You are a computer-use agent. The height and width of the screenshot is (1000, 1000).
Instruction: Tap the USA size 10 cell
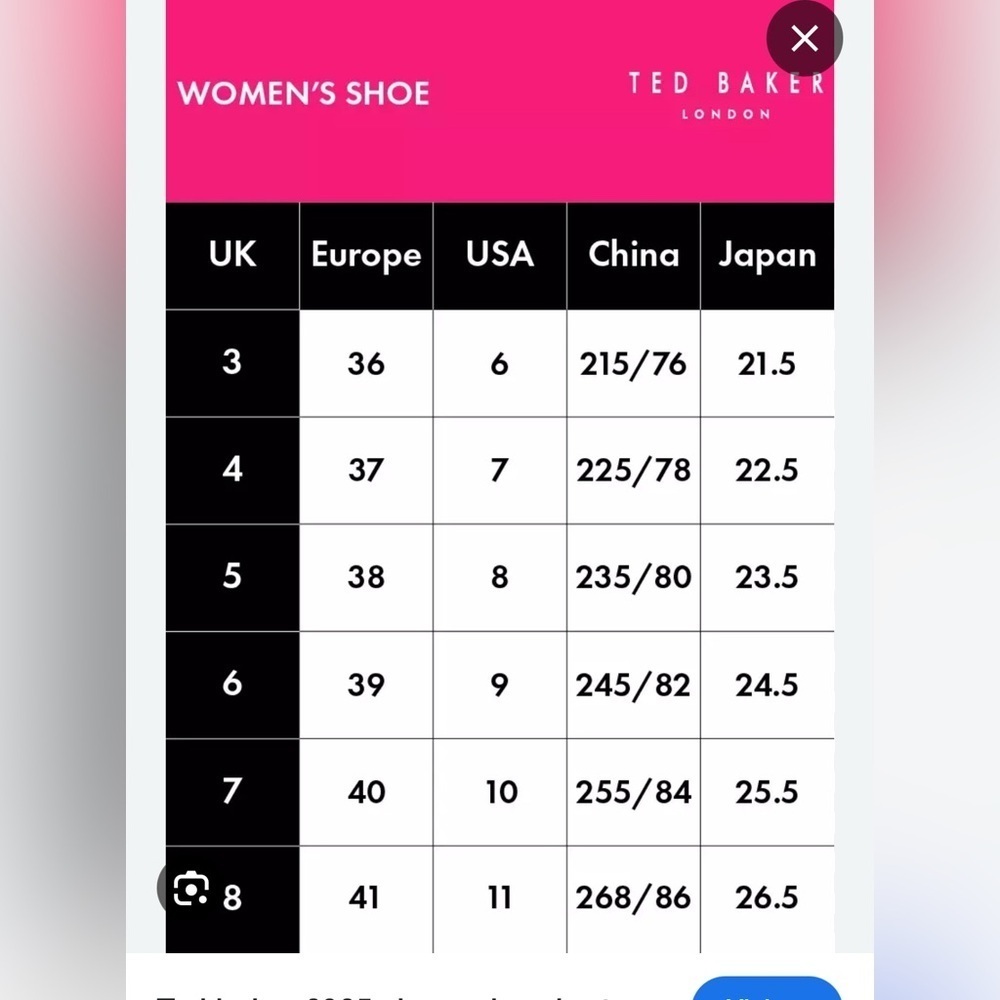tap(499, 792)
